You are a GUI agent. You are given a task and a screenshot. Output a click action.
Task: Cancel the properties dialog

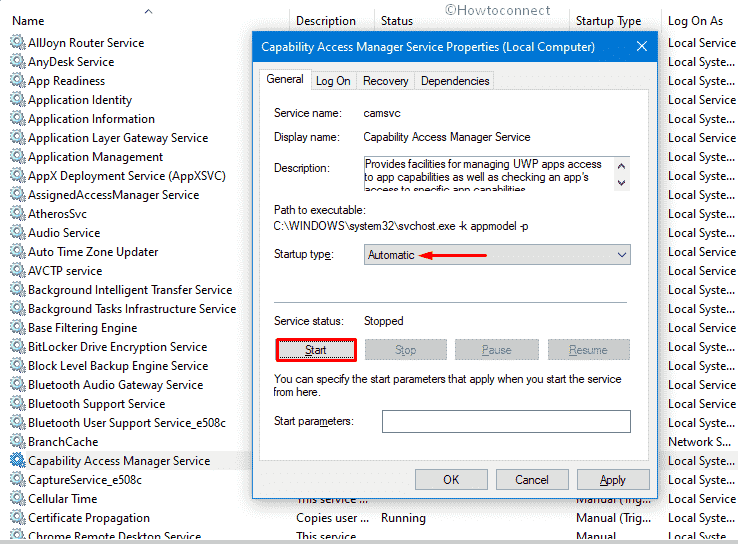tap(532, 480)
